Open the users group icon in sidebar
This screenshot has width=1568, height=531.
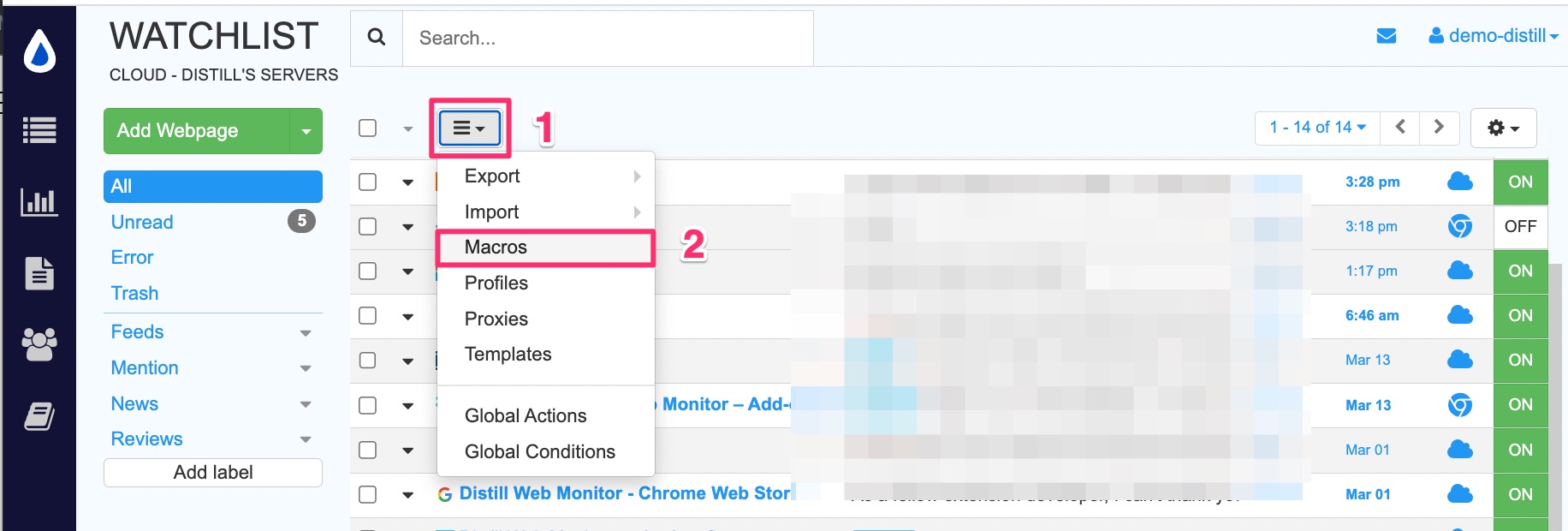click(39, 344)
